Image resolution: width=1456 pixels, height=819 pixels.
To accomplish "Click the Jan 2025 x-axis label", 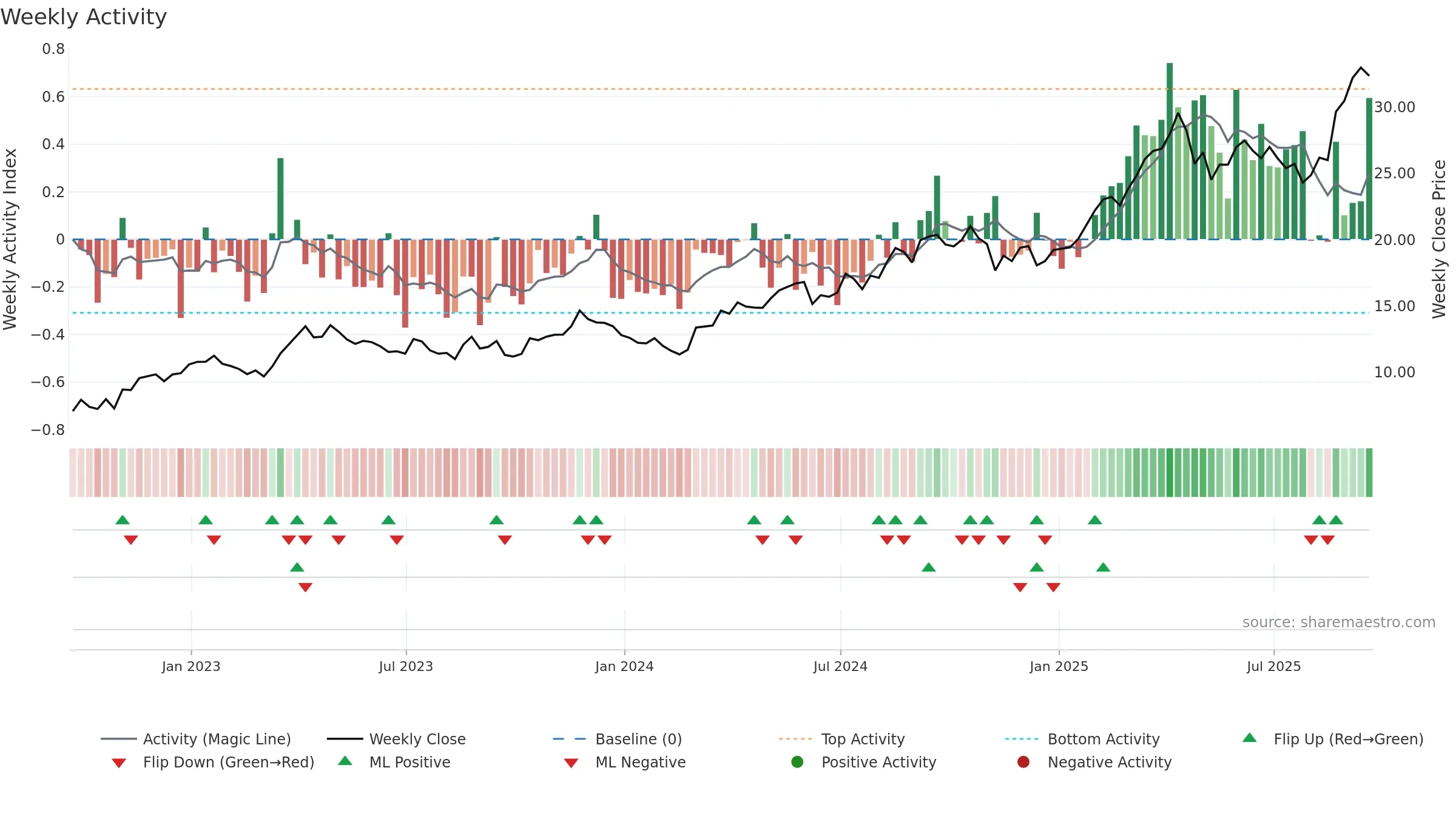I will pyautogui.click(x=1059, y=666).
